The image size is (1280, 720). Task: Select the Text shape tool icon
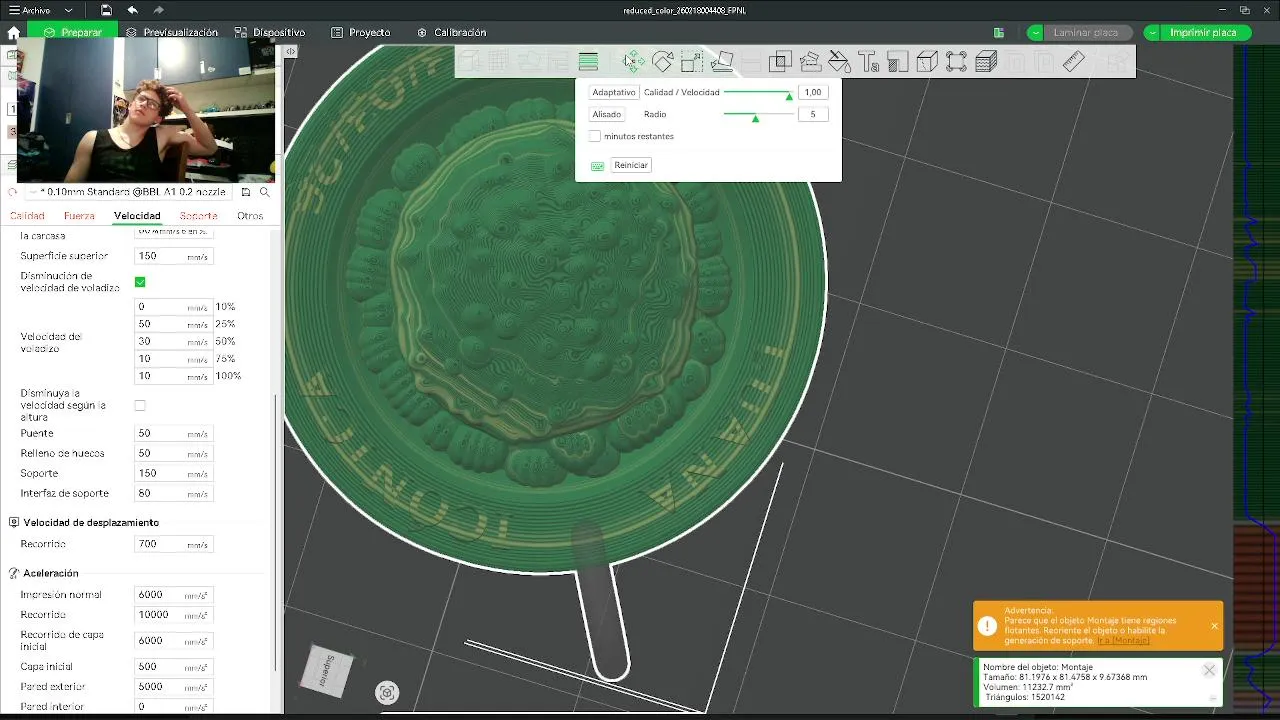click(x=868, y=62)
